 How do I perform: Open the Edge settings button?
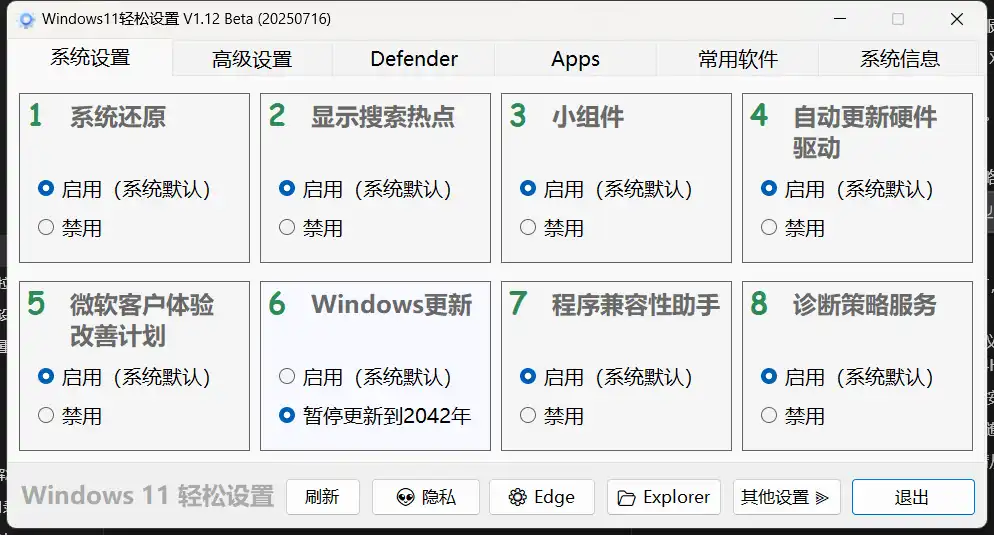(x=542, y=497)
